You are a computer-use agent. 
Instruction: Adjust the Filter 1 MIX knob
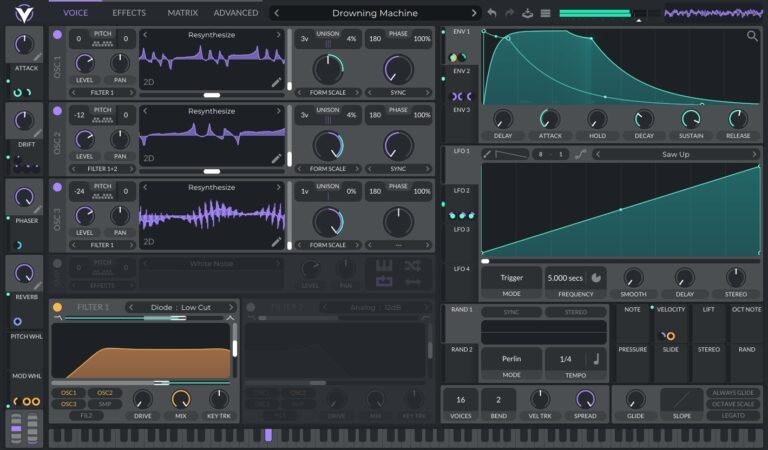[x=180, y=400]
